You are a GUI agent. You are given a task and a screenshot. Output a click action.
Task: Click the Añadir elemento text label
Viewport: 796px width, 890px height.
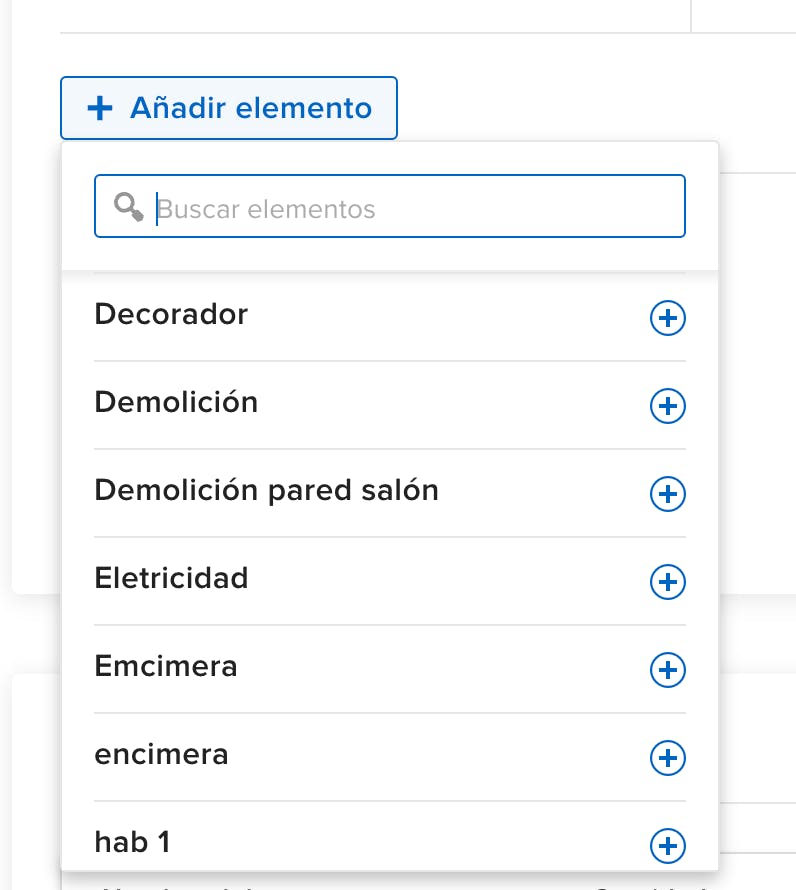[251, 108]
